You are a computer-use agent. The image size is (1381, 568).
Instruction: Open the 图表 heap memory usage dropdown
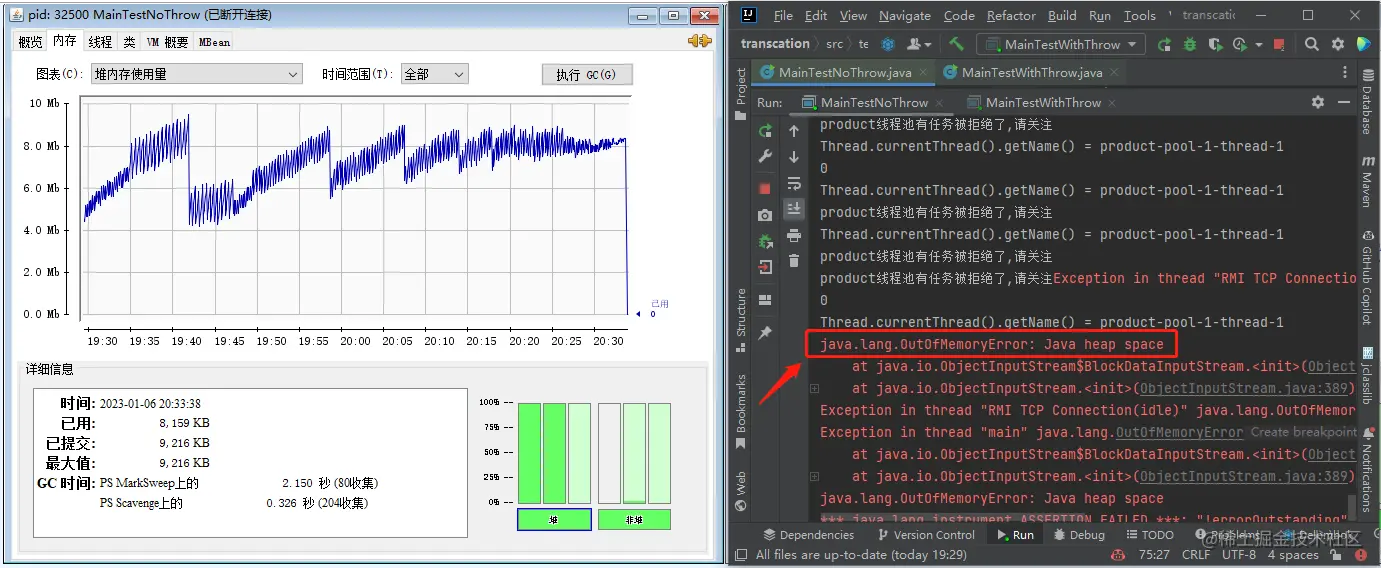[x=196, y=74]
